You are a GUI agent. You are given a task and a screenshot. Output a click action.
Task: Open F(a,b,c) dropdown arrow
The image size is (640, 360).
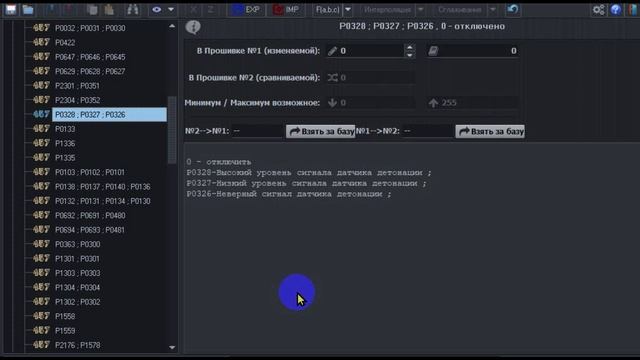pos(348,9)
